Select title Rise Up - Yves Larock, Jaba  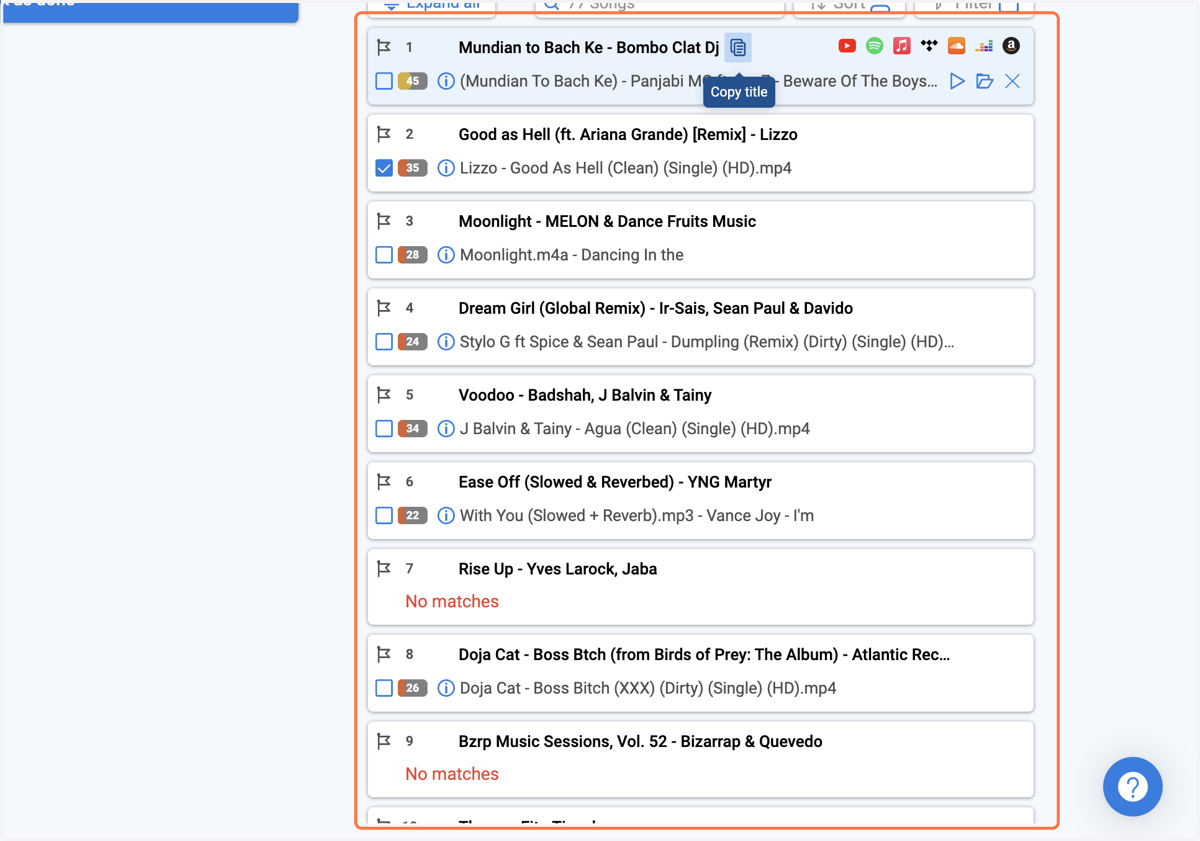click(558, 569)
